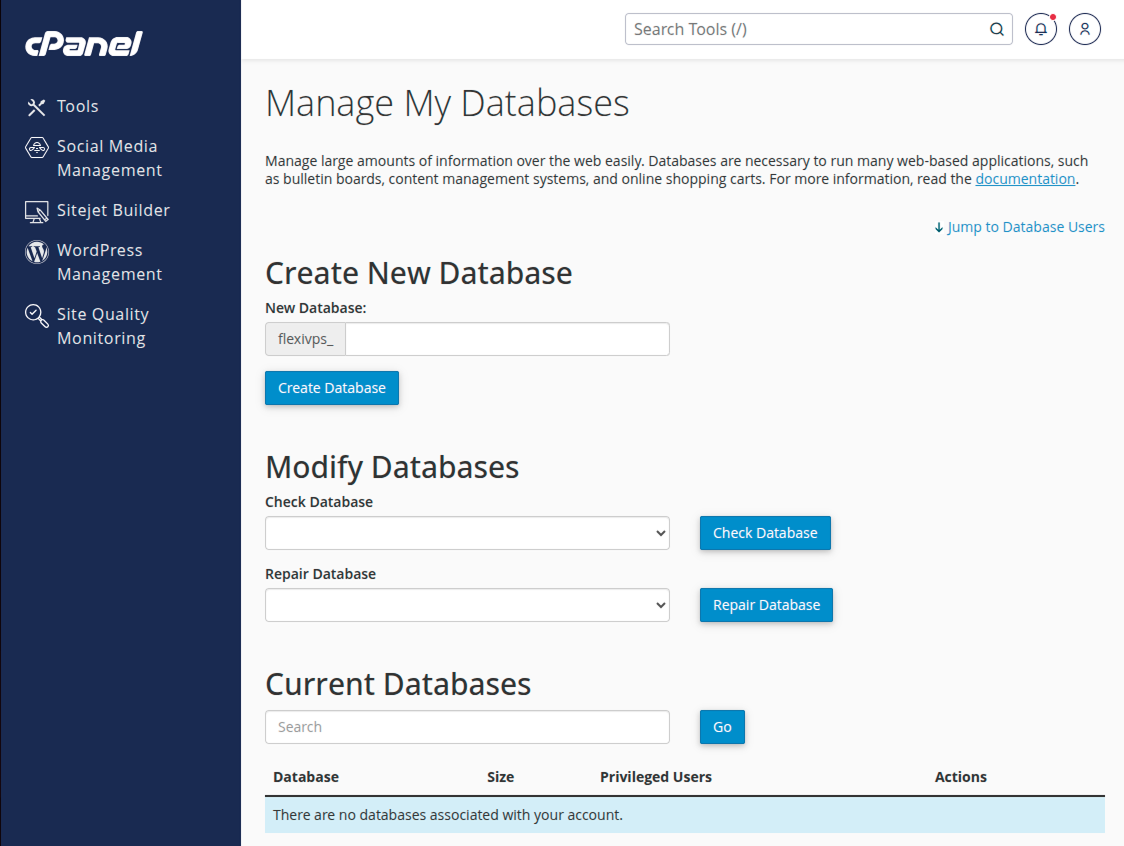Click the WordPress logo icon
1124x846 pixels.
pyautogui.click(x=37, y=252)
